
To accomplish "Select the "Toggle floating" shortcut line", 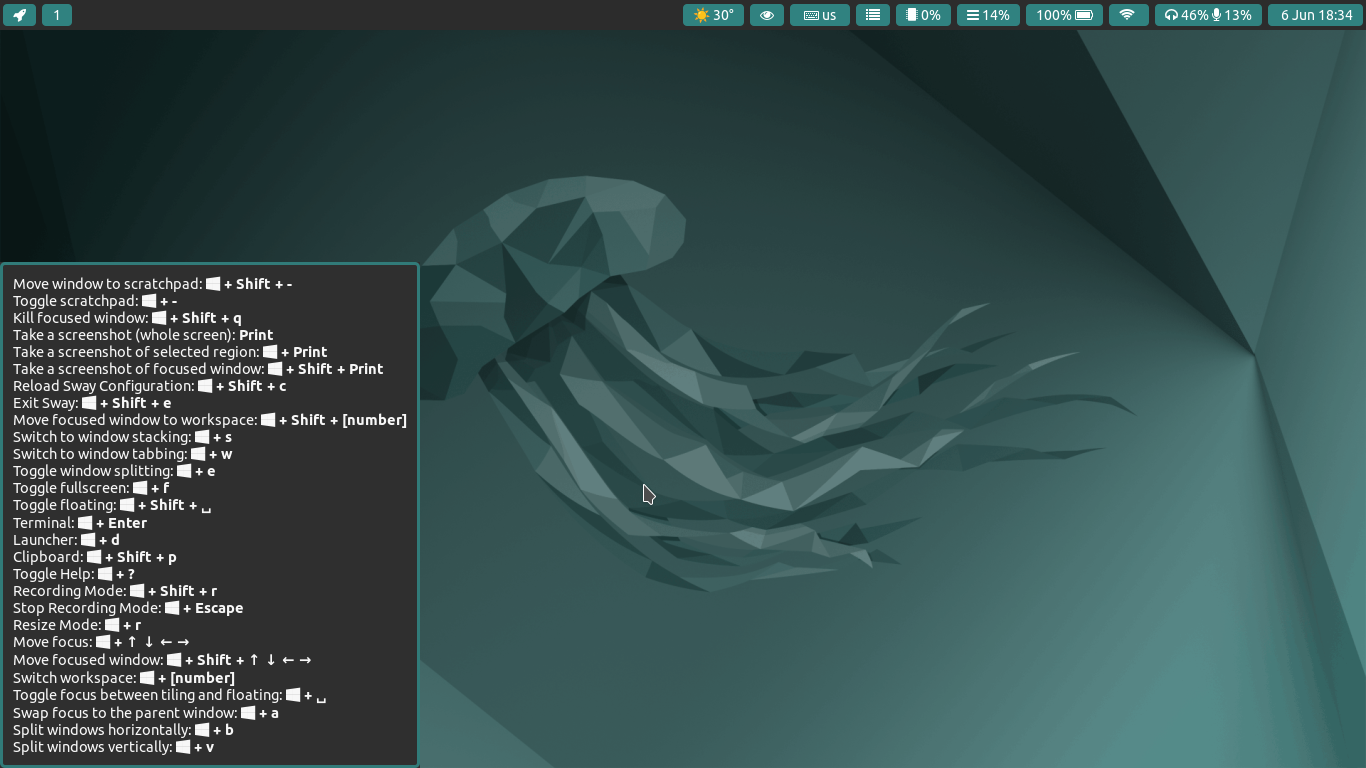I will tap(112, 505).
